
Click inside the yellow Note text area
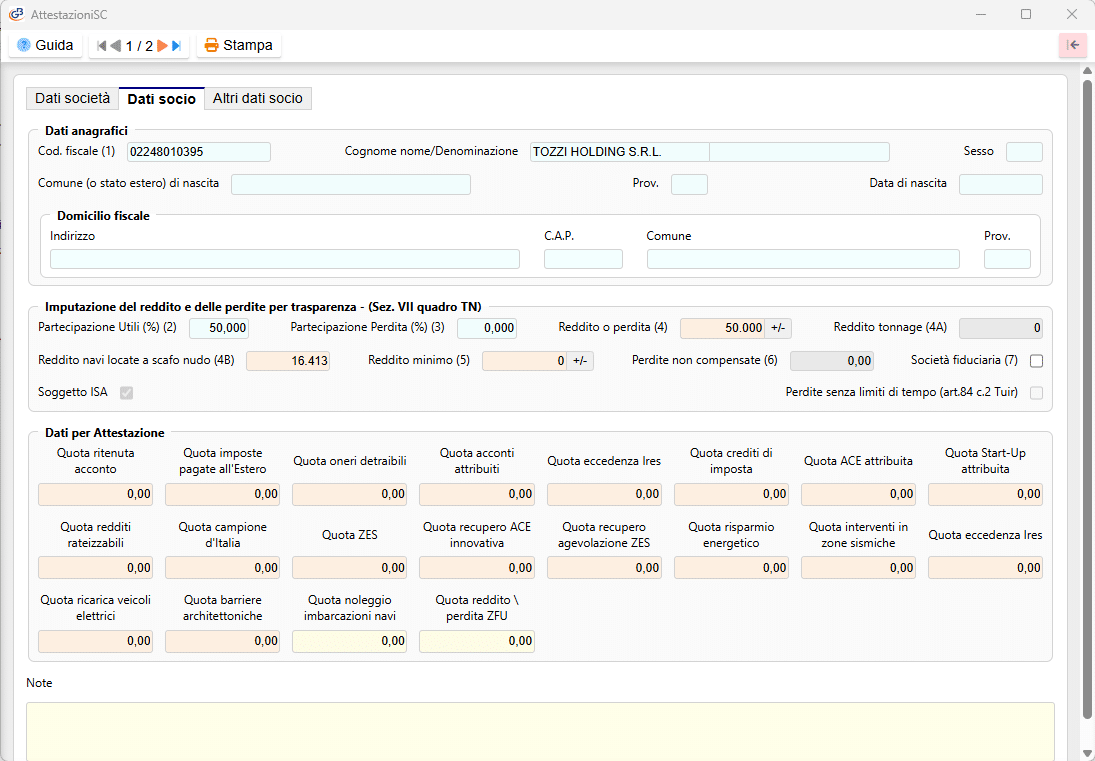540,730
